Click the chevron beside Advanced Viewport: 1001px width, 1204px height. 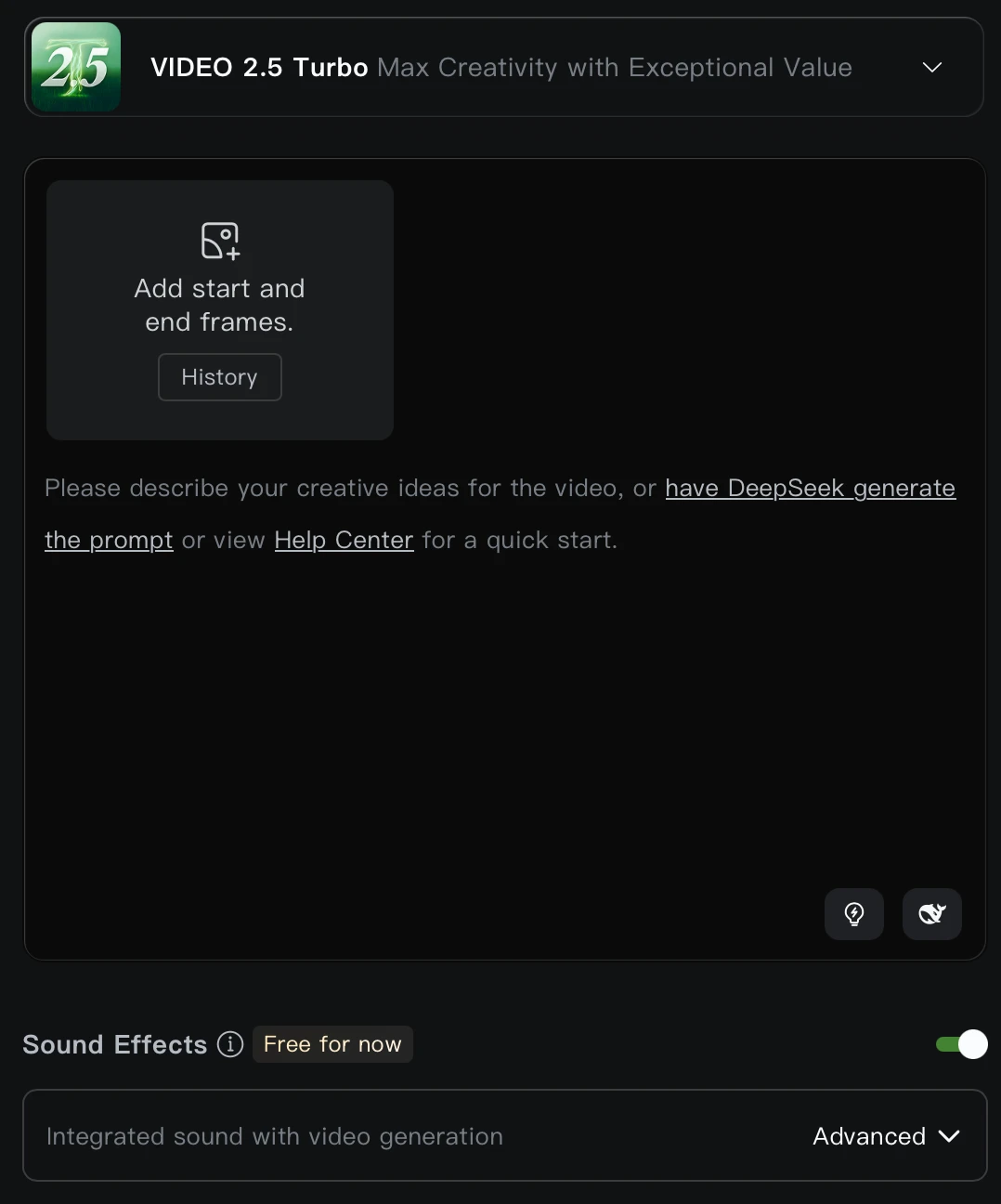(949, 1136)
